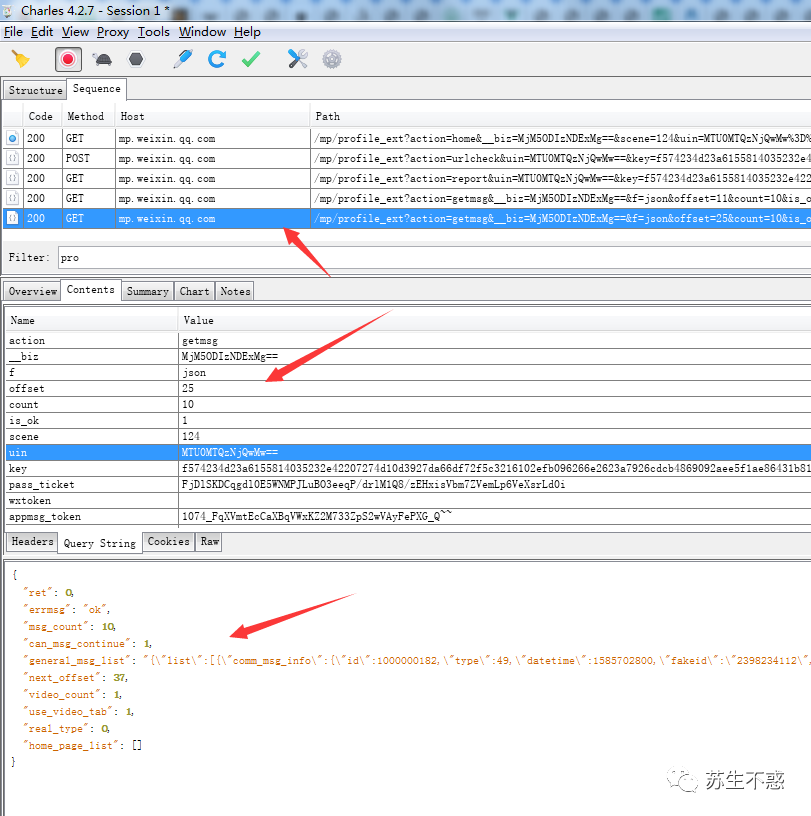
Task: Click the green Validate checkmark icon
Action: point(251,59)
